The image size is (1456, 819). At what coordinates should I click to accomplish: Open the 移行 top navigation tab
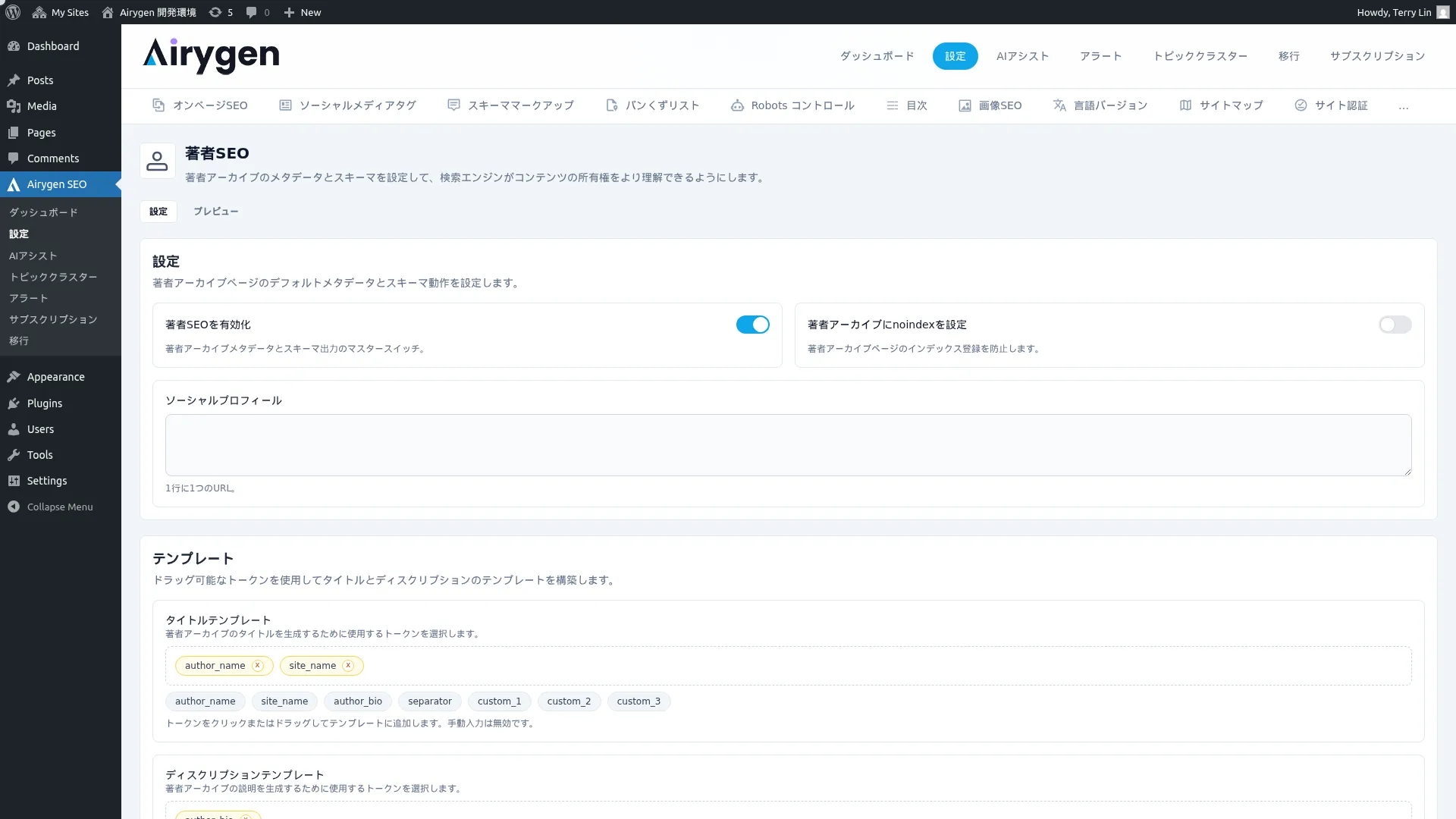coord(1288,56)
